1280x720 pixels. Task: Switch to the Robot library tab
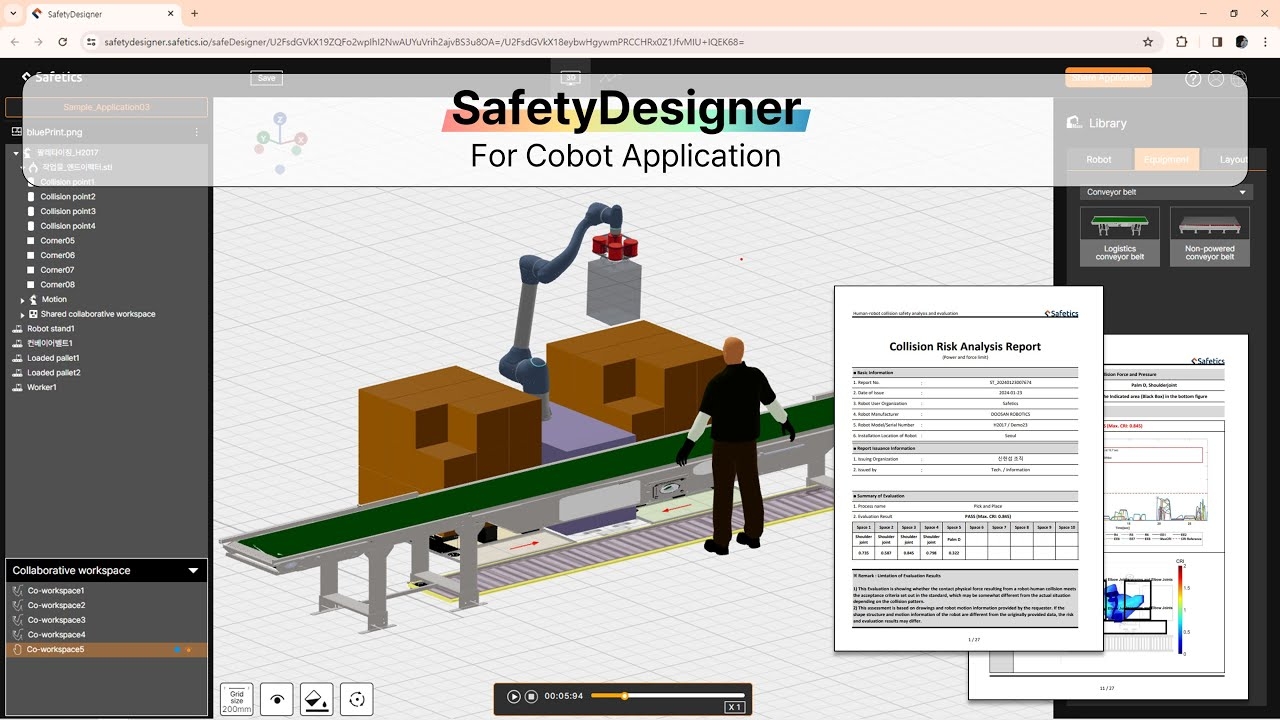pos(1099,159)
